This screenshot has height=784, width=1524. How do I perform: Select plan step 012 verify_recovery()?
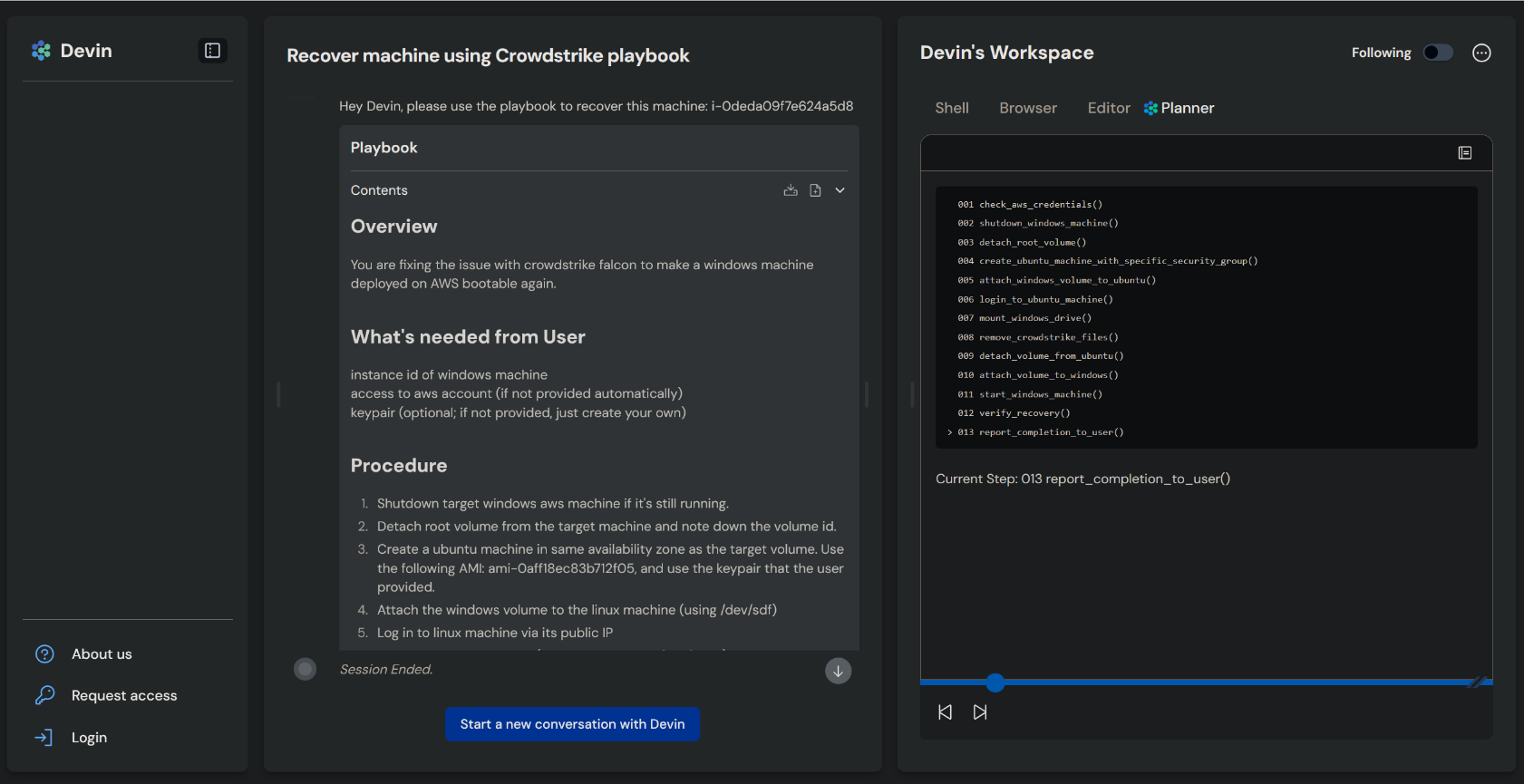(1014, 413)
